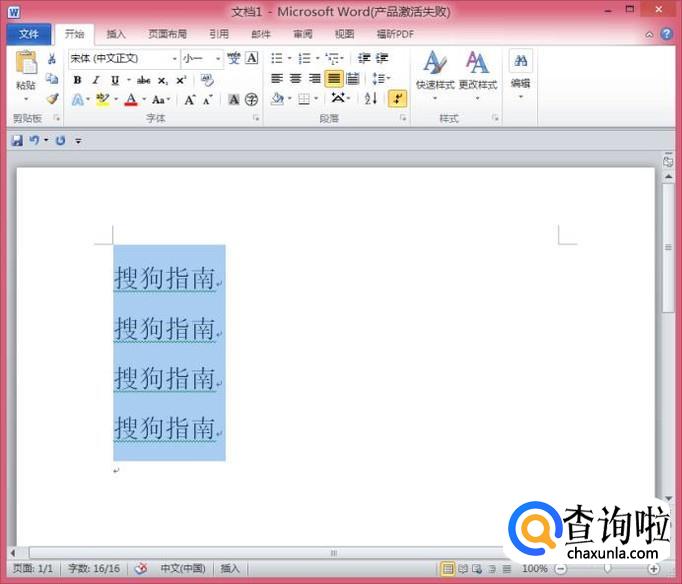Switch to the Foxit PDF tab
The width and height of the screenshot is (682, 584).
pyautogui.click(x=395, y=34)
